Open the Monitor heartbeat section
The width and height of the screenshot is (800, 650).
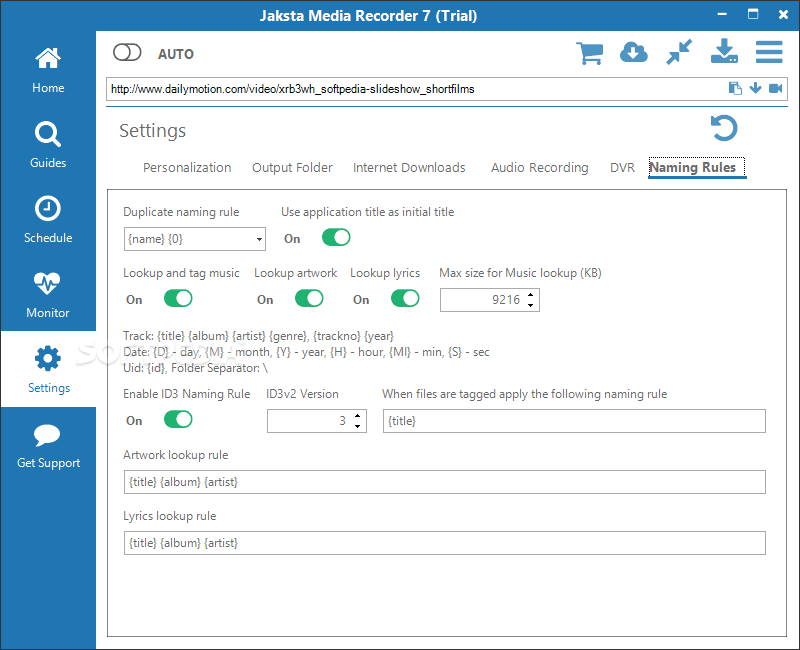point(48,295)
